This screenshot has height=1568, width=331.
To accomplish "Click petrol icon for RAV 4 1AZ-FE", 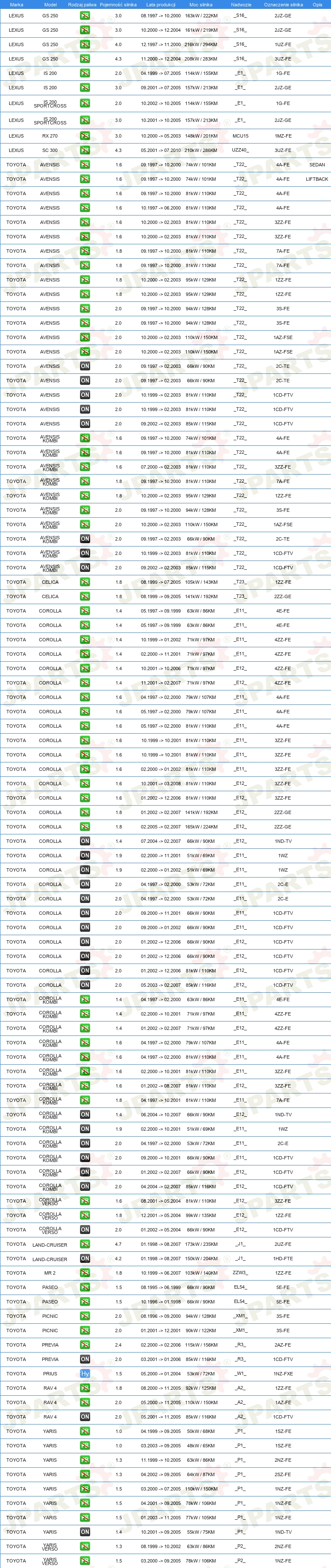I will (85, 1402).
